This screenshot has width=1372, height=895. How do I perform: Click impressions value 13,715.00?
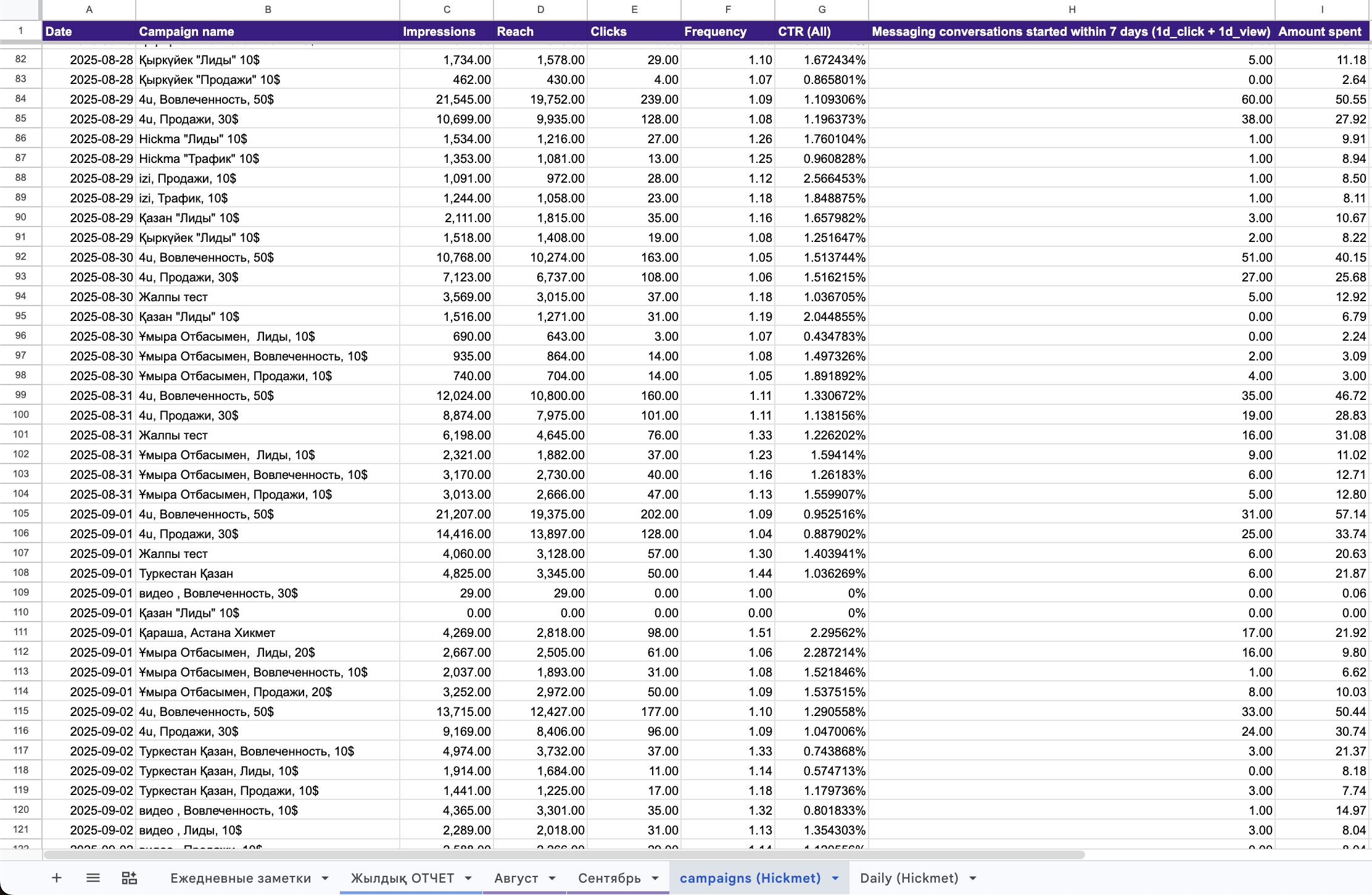pos(447,712)
